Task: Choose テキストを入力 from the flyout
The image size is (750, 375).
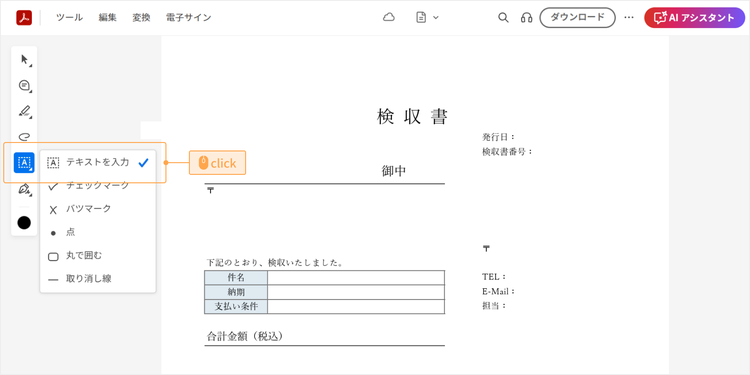Action: [98, 163]
